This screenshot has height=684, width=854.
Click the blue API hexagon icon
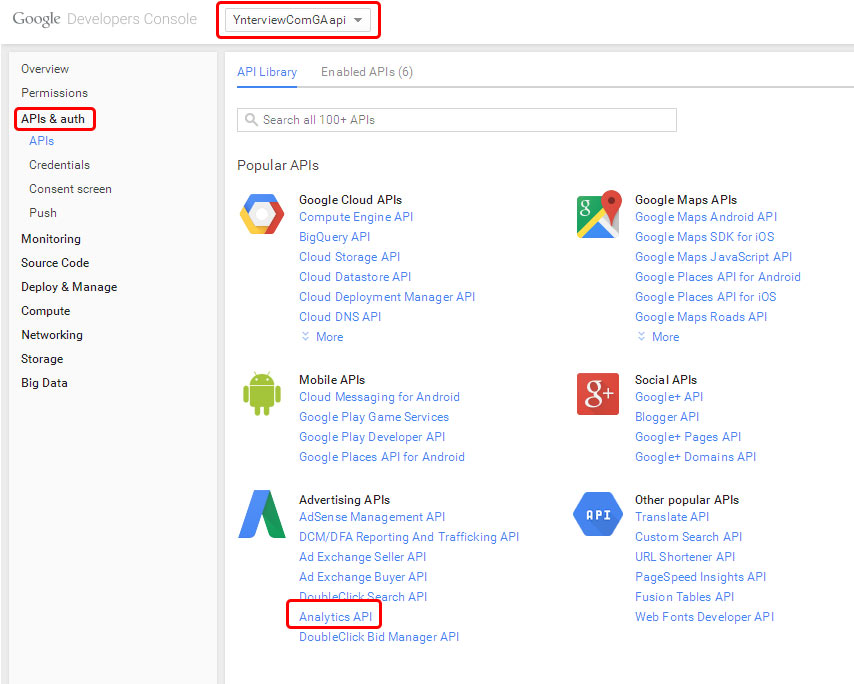point(598,514)
